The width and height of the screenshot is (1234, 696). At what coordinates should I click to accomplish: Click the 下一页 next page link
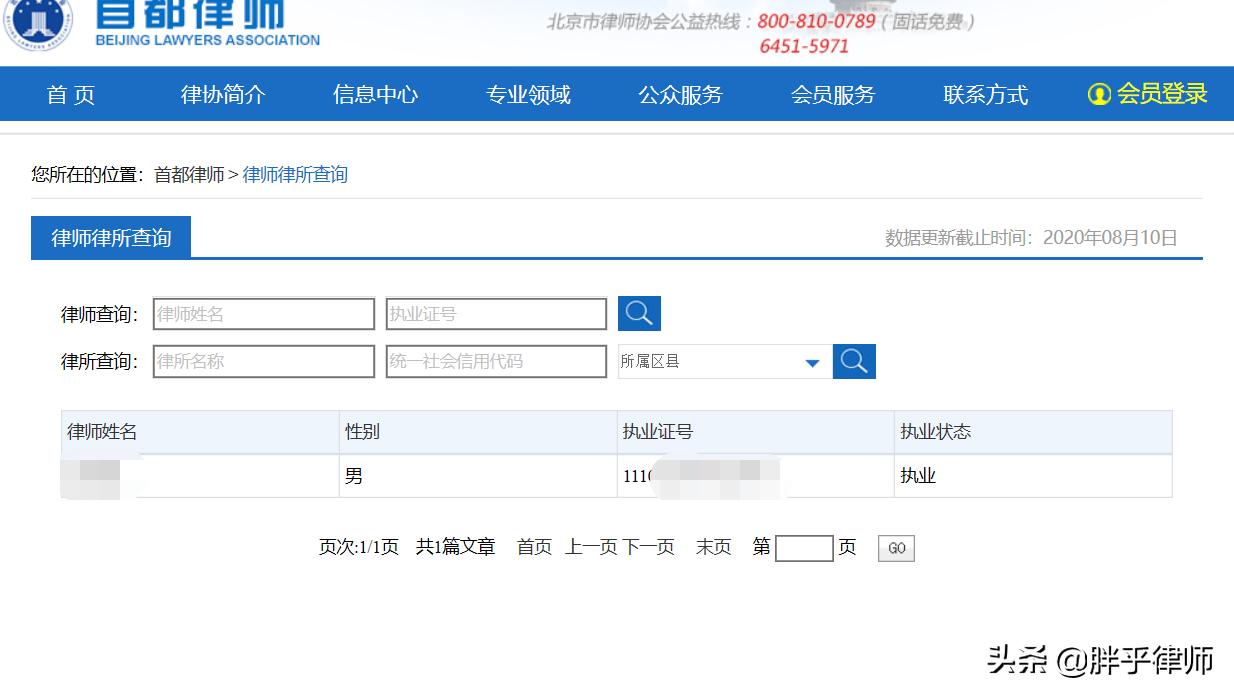[x=655, y=547]
